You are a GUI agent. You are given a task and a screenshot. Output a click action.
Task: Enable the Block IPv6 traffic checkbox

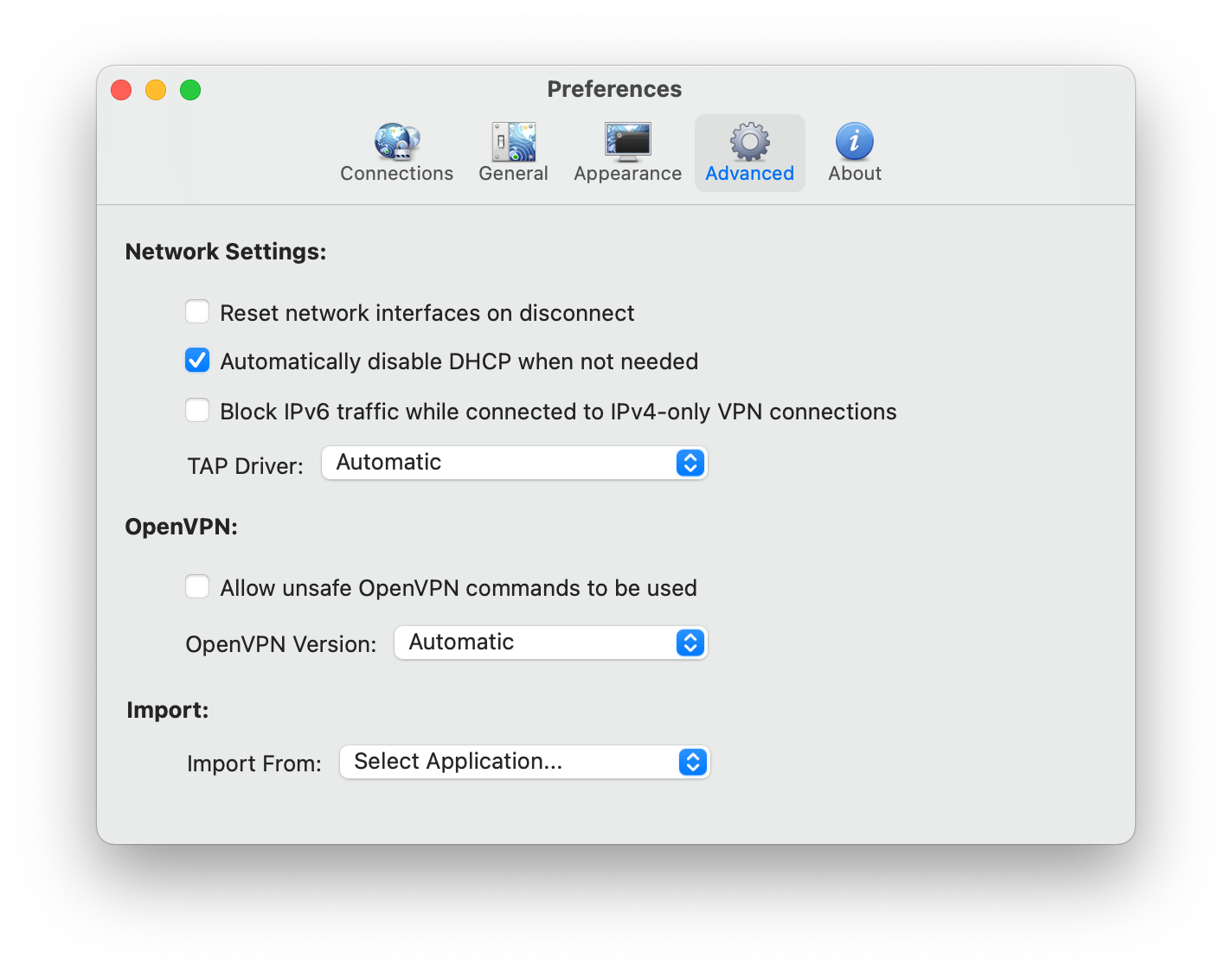point(197,410)
